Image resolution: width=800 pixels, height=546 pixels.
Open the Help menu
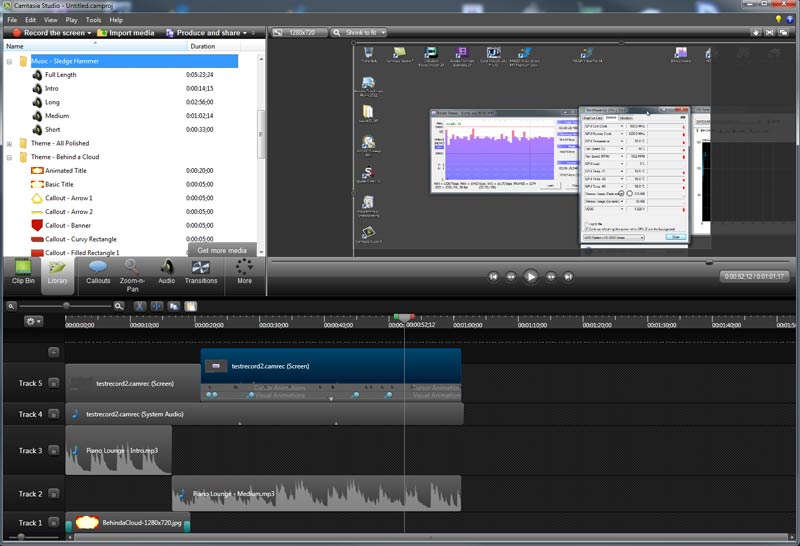point(116,20)
